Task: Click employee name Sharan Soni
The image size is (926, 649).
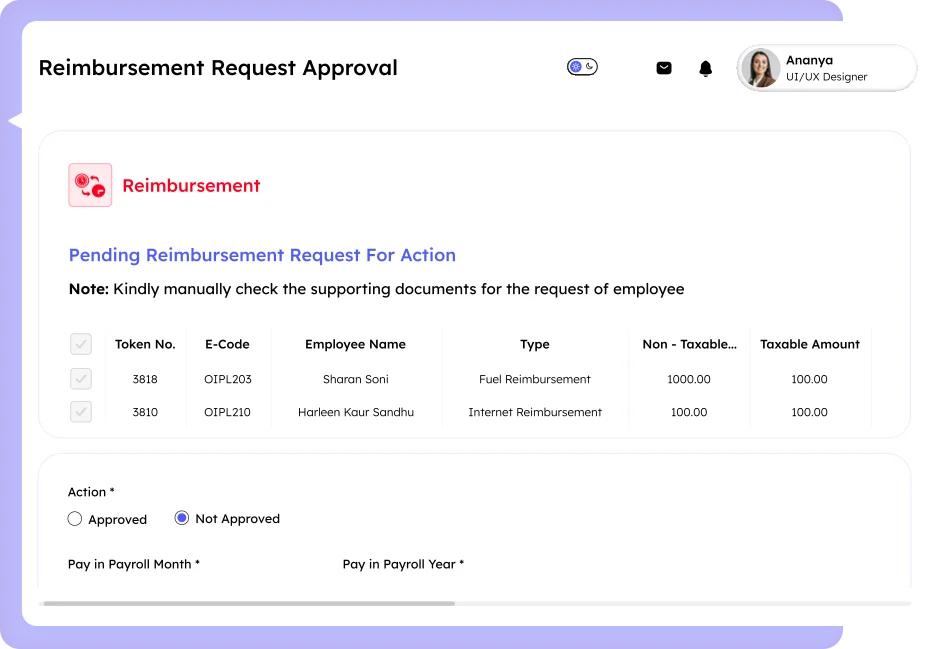Action: click(355, 379)
